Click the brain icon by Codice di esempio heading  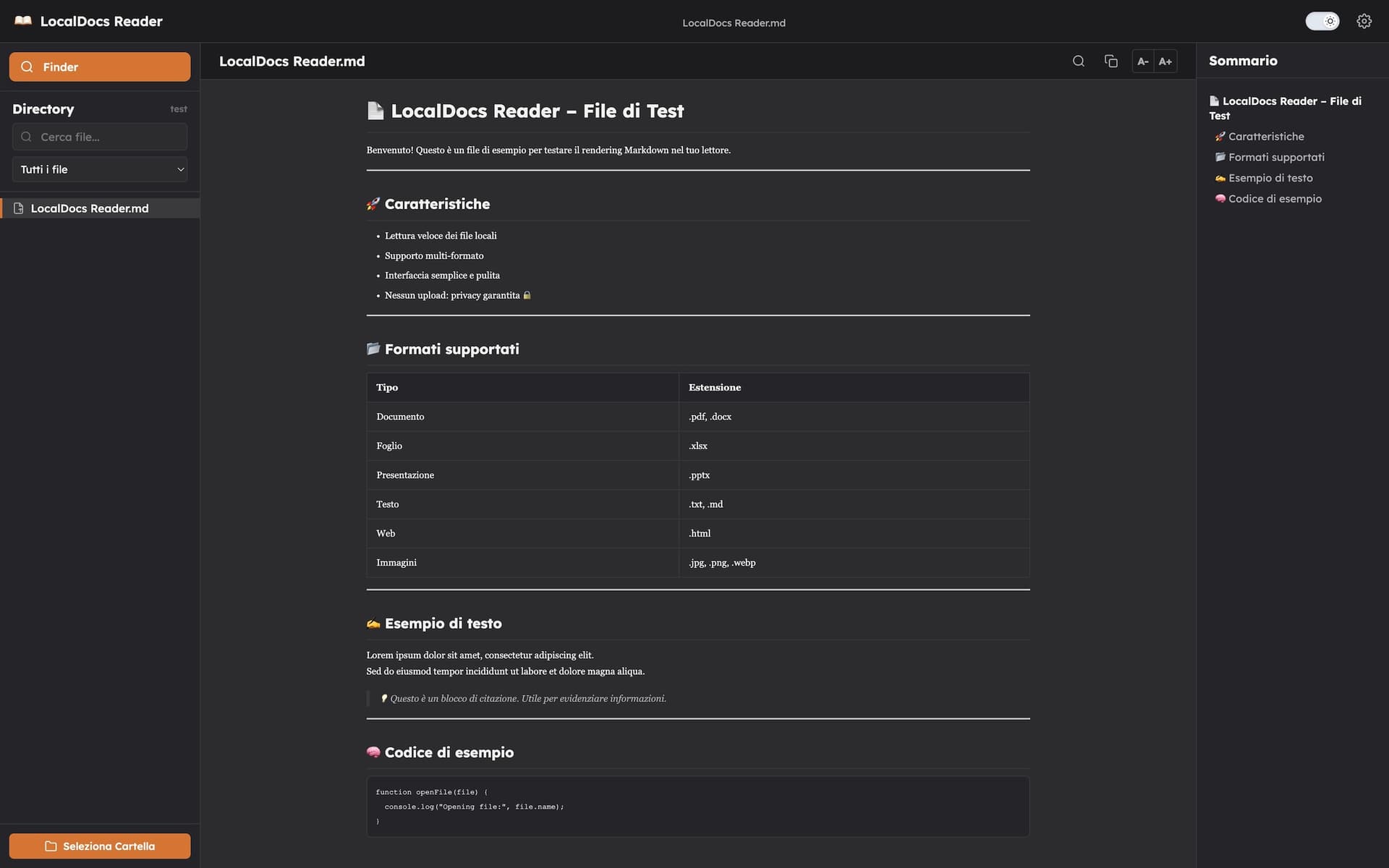(x=373, y=752)
